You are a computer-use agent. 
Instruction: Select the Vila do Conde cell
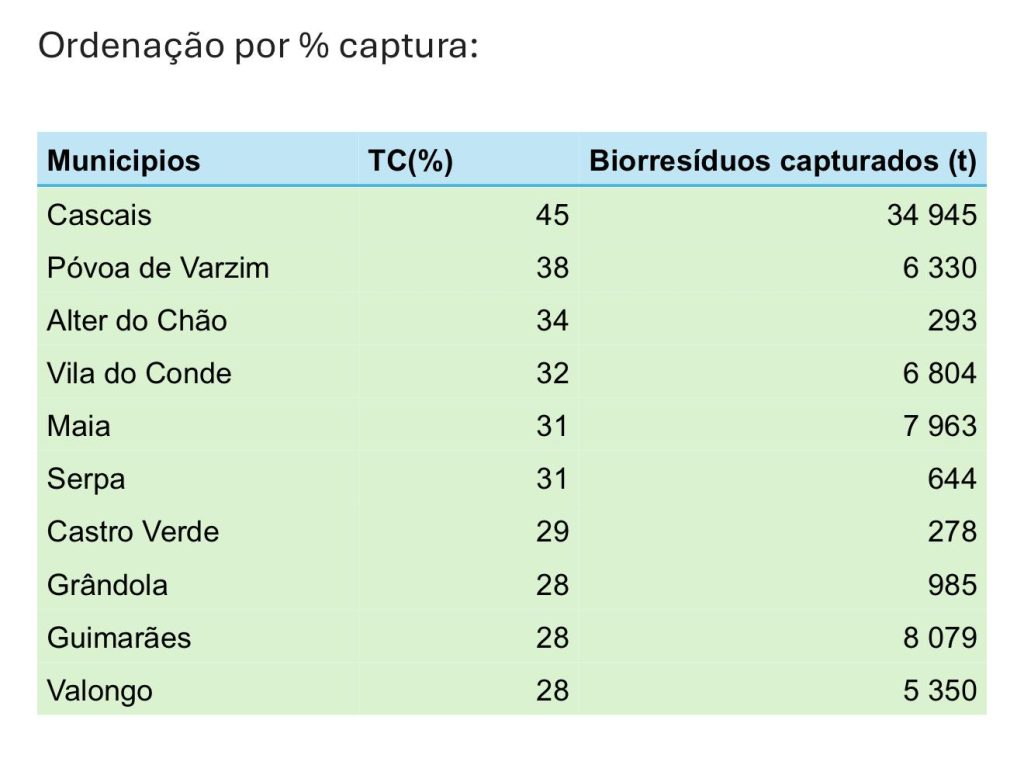click(x=139, y=374)
